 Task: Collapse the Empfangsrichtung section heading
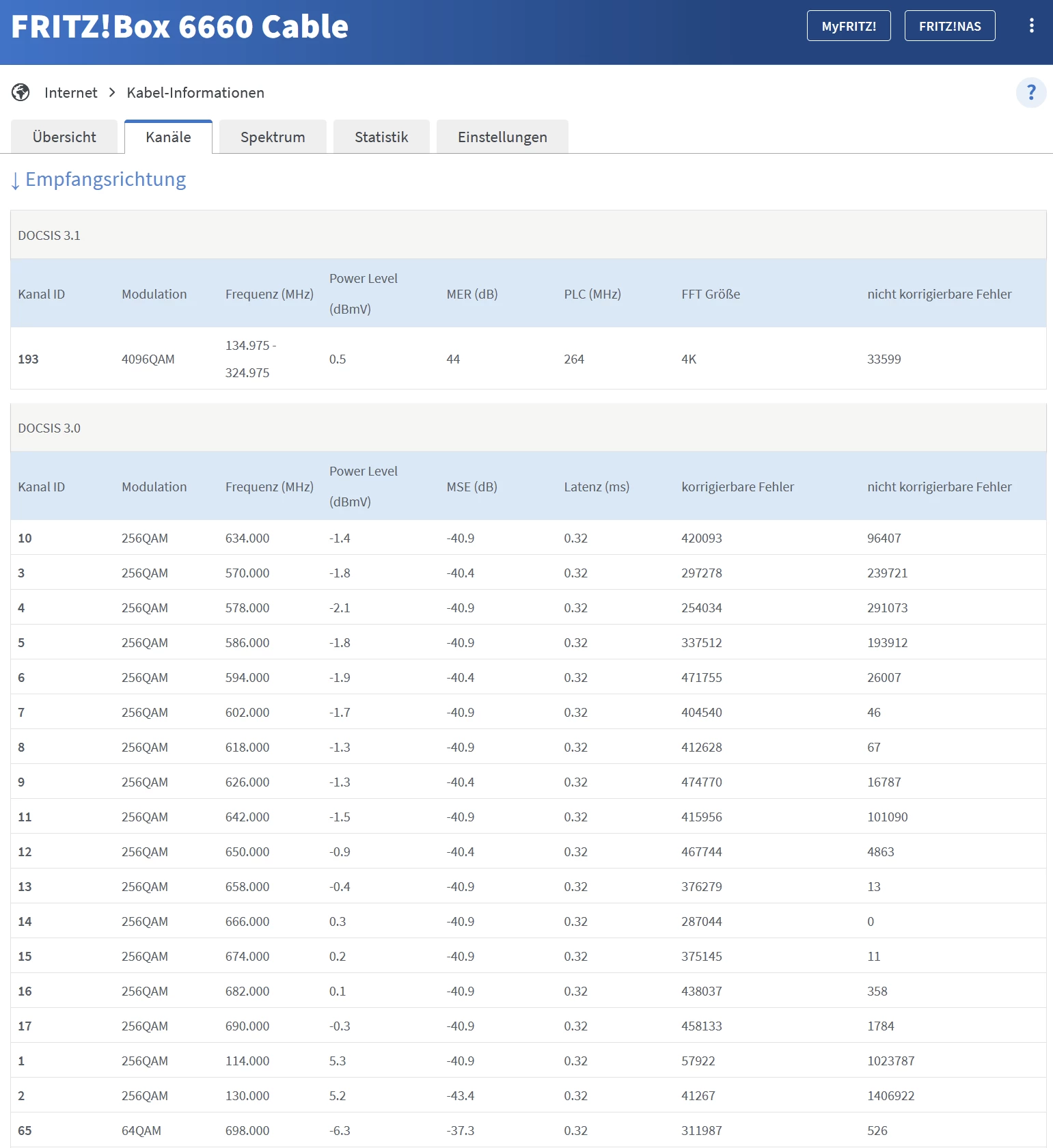(105, 179)
